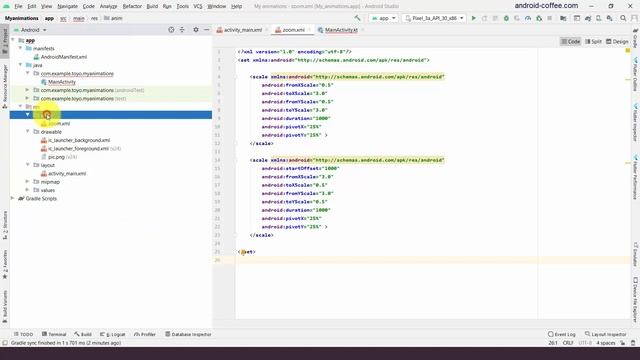Select ic_launcher_background.xml file
This screenshot has width=640, height=360.
[x=76, y=140]
